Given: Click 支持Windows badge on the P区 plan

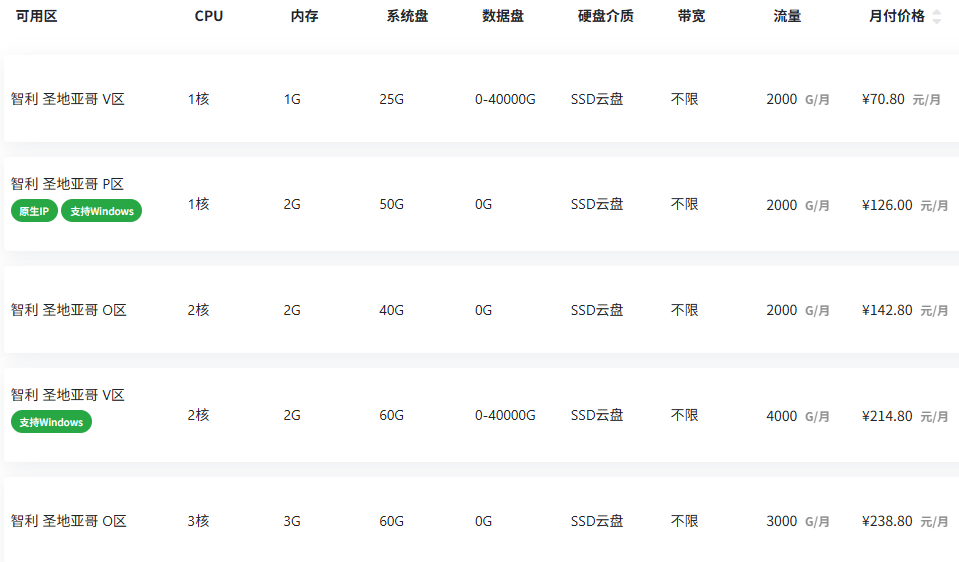Looking at the screenshot, I should [x=101, y=211].
